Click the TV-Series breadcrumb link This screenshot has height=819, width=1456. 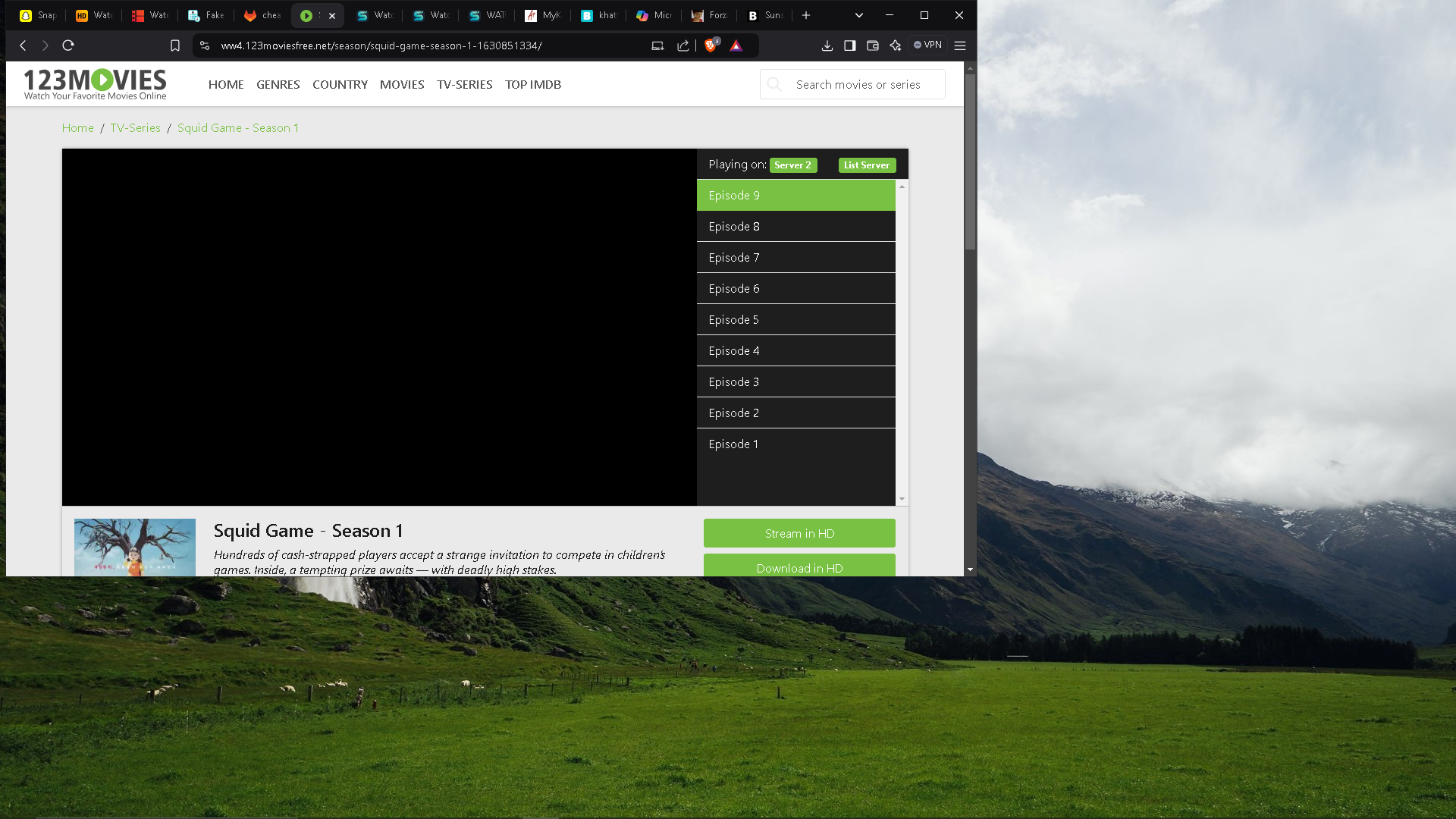135,127
